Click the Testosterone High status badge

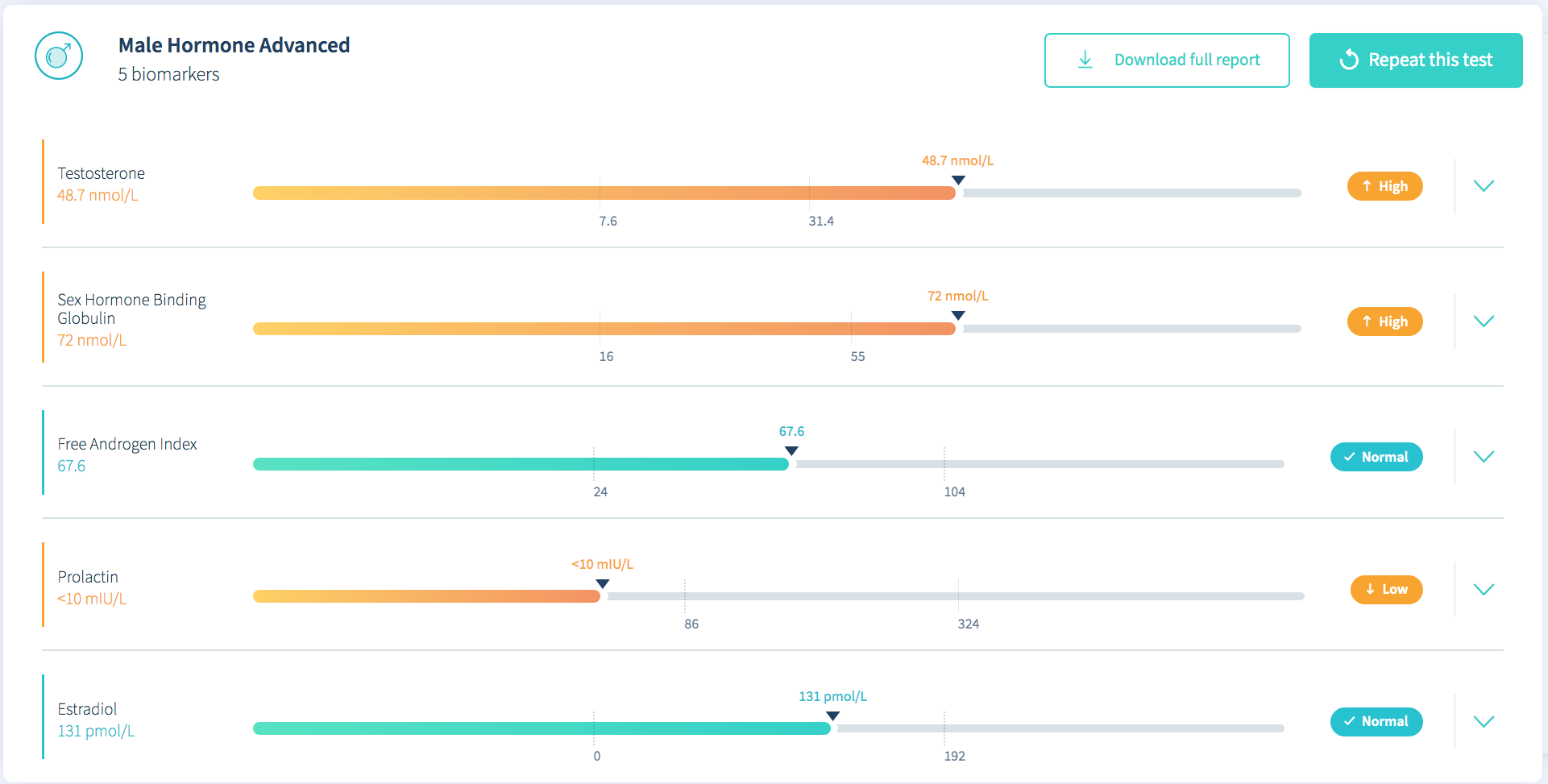pyautogui.click(x=1384, y=186)
